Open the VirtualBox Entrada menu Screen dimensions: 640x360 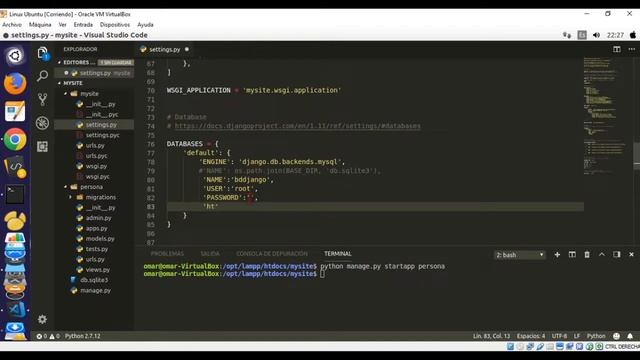(x=83, y=25)
